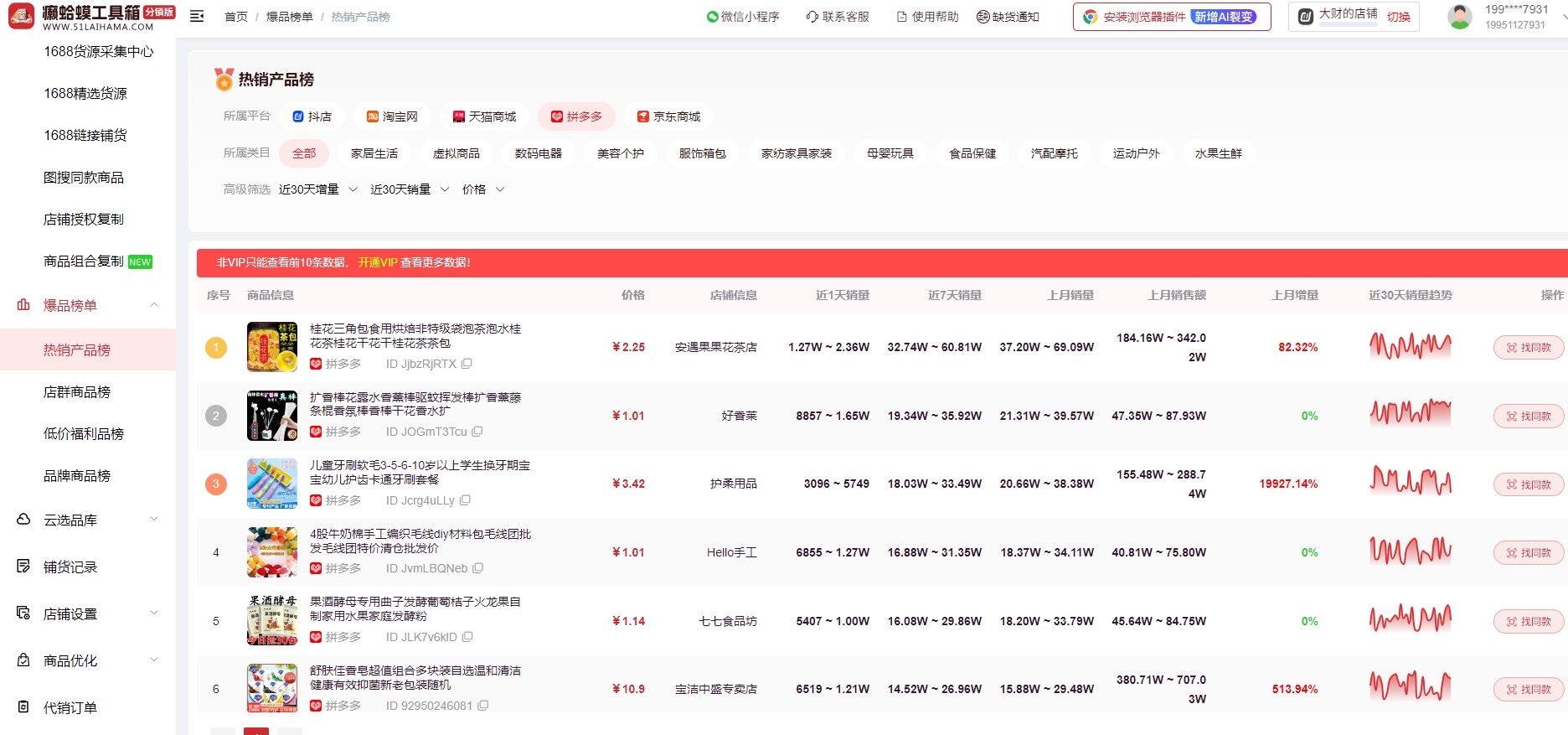Screen dimensions: 1568x735
Task: Click 找同款 for the 桂花三角包 product
Action: click(x=1529, y=347)
